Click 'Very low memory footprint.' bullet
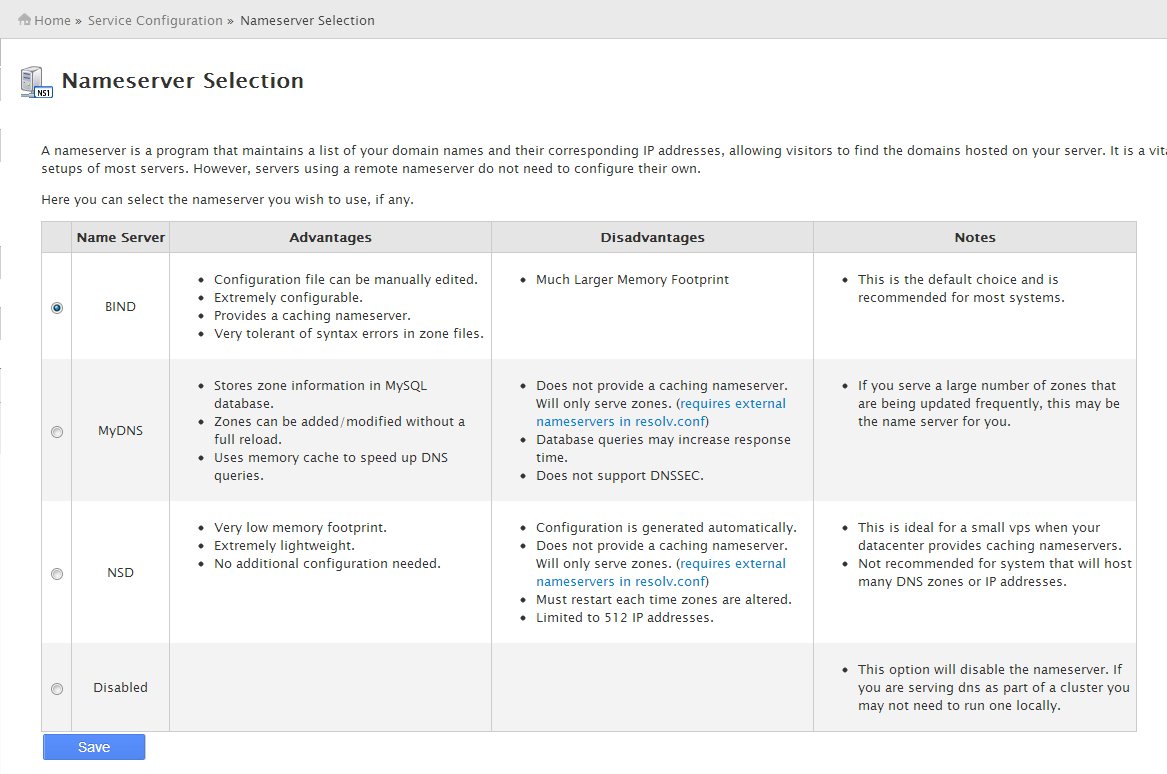Image resolution: width=1167 pixels, height=774 pixels. tap(300, 527)
